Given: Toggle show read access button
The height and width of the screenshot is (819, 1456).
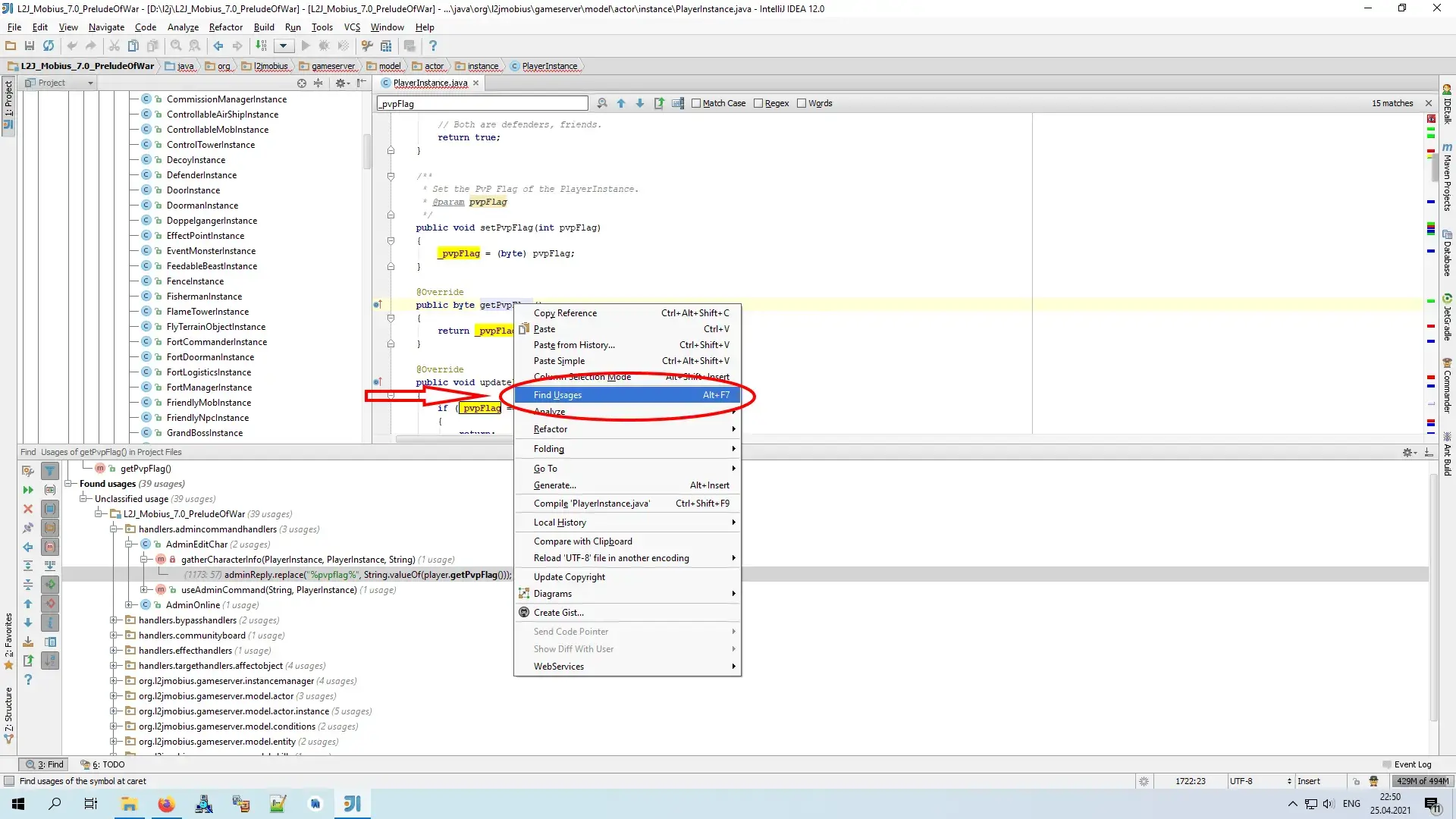Looking at the screenshot, I should click(x=50, y=585).
